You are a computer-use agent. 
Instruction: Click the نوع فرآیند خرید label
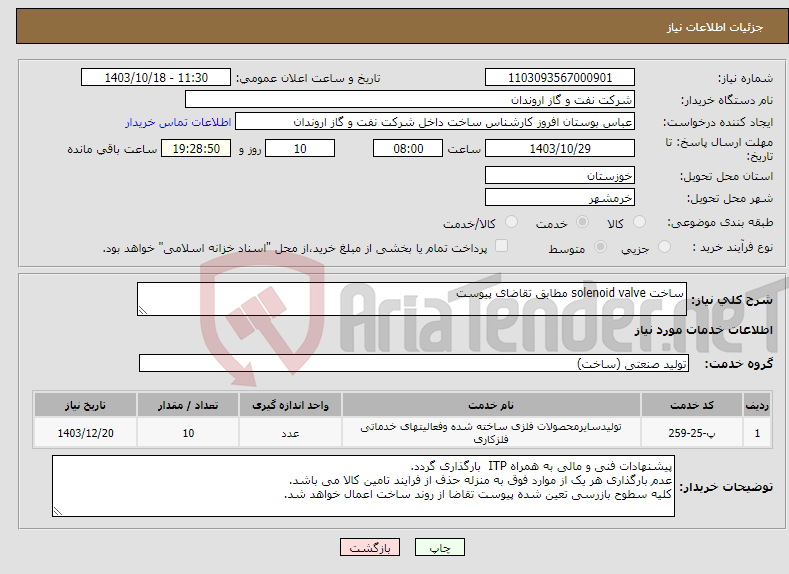pyautogui.click(x=733, y=247)
